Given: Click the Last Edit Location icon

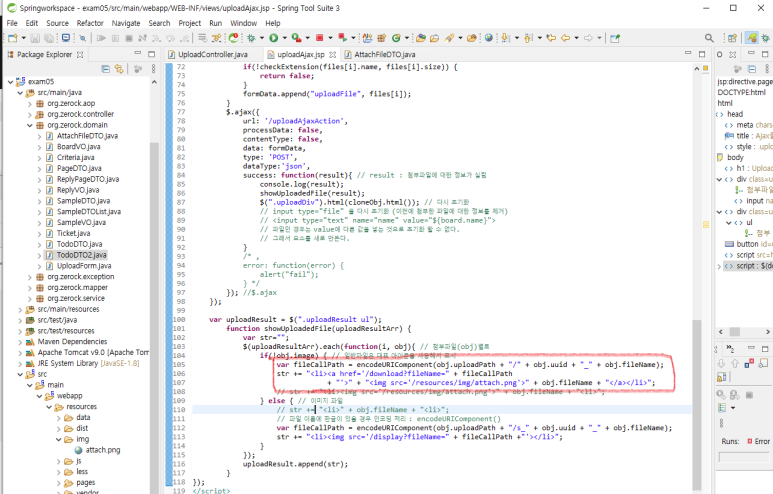Looking at the screenshot, I should point(551,38).
